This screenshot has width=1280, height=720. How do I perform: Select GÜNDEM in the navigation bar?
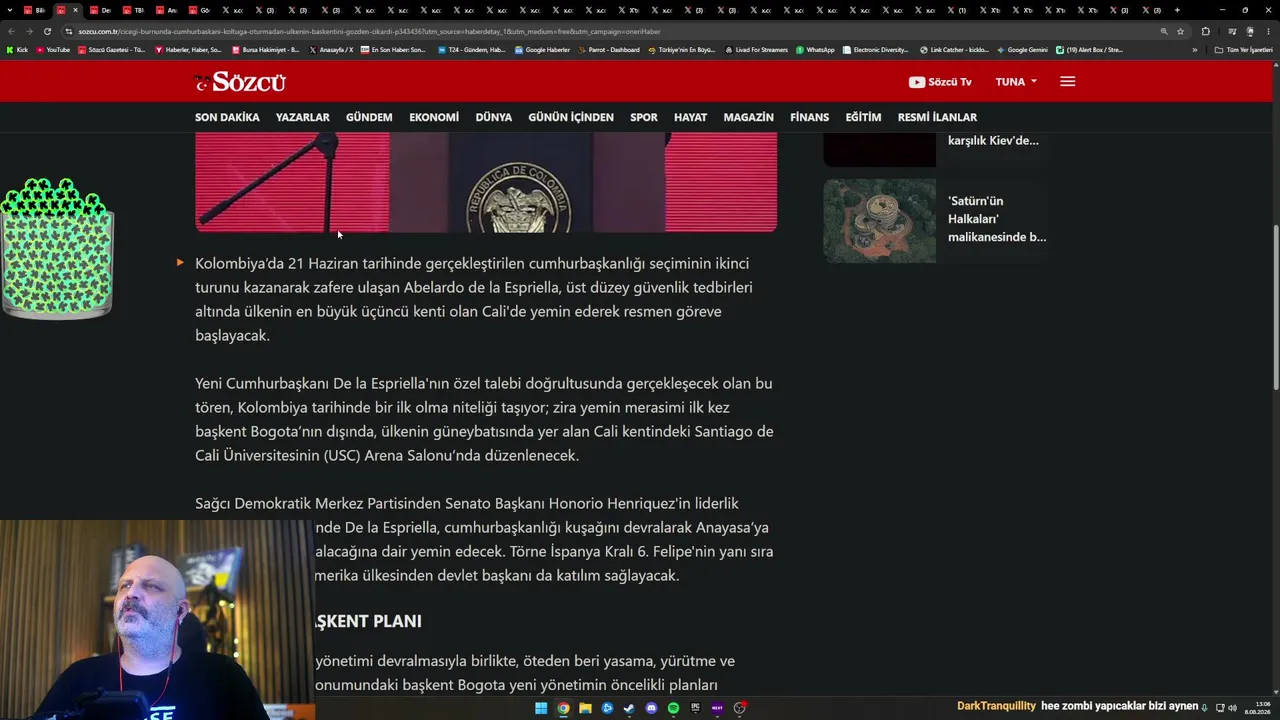[369, 117]
